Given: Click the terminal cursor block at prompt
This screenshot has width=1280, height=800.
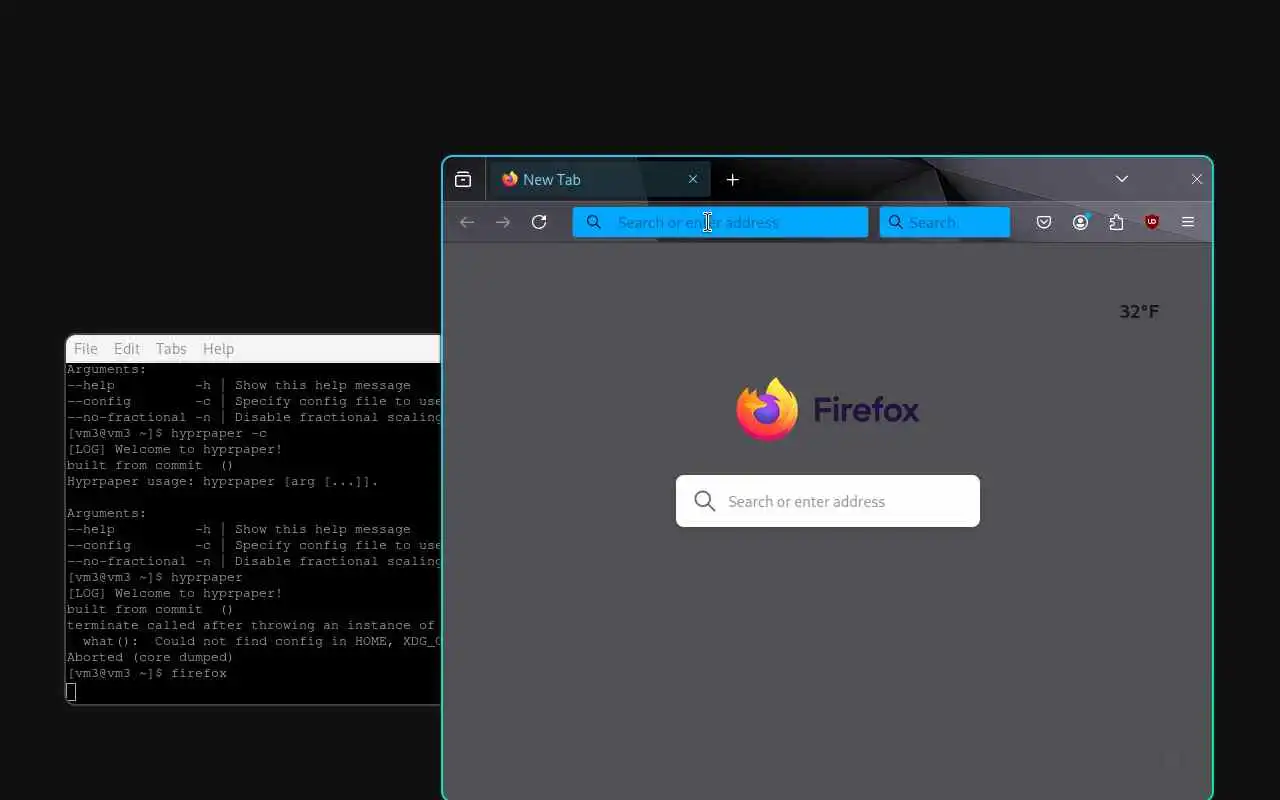Looking at the screenshot, I should tap(71, 690).
